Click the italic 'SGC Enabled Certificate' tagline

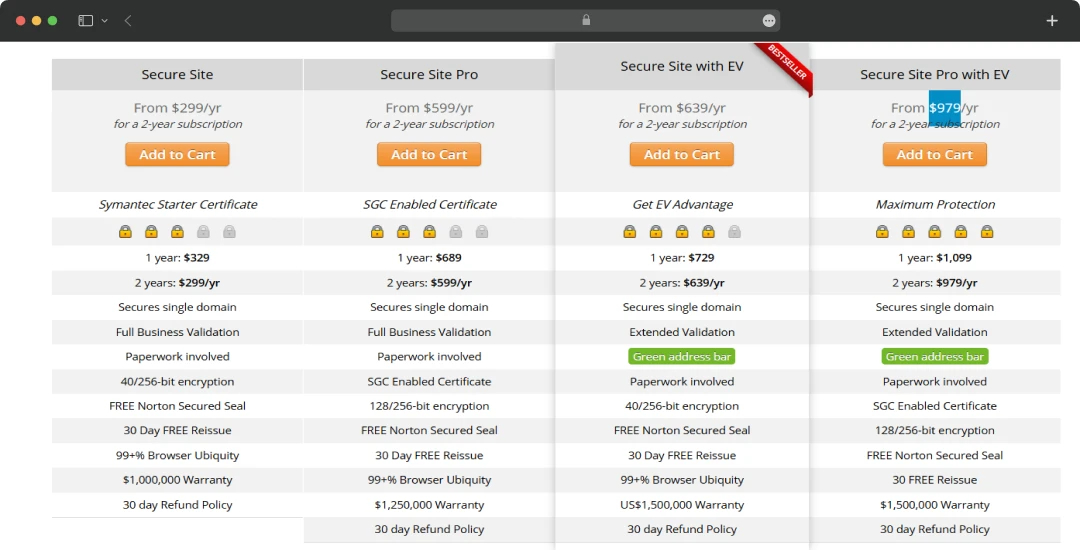point(430,204)
